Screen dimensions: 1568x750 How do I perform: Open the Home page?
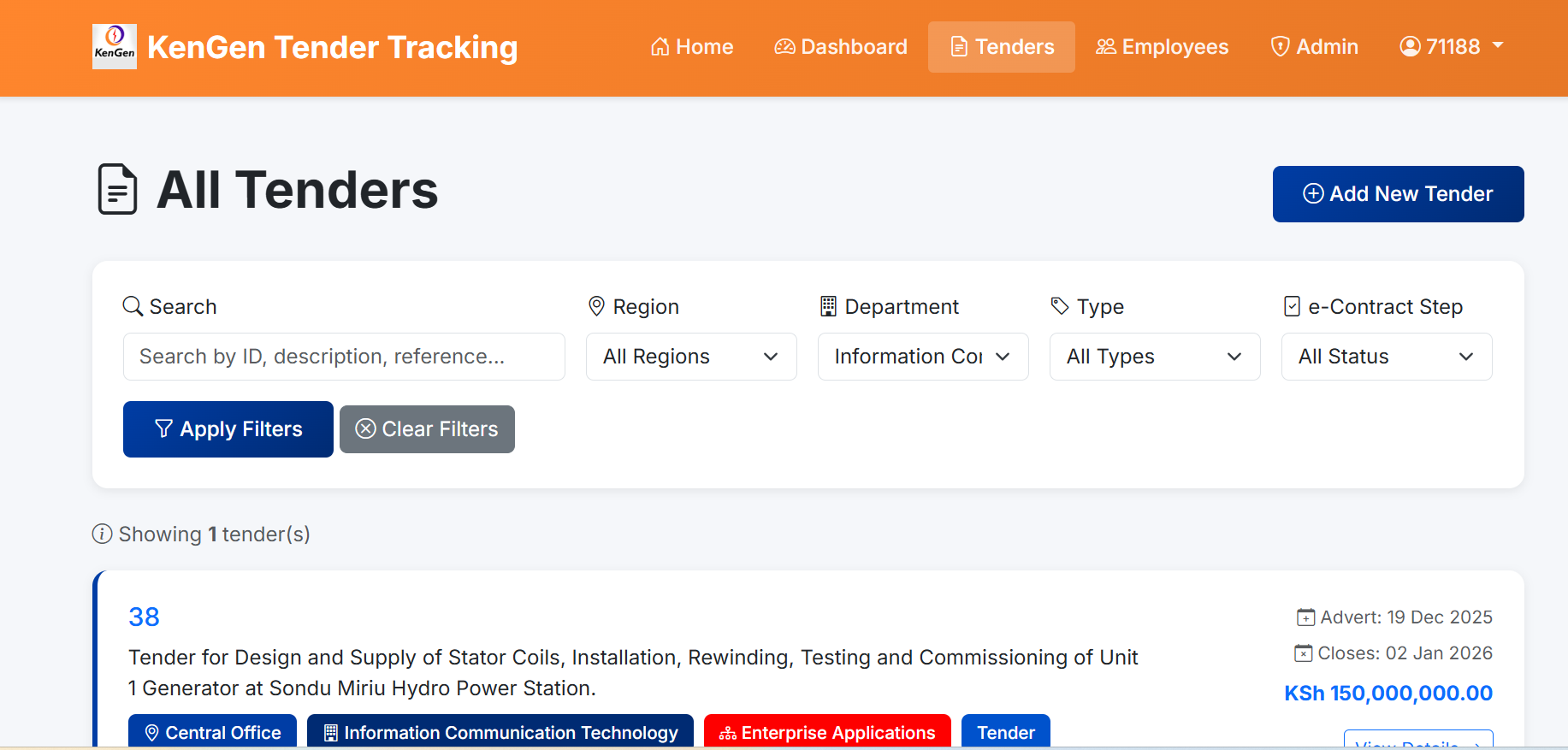[692, 47]
